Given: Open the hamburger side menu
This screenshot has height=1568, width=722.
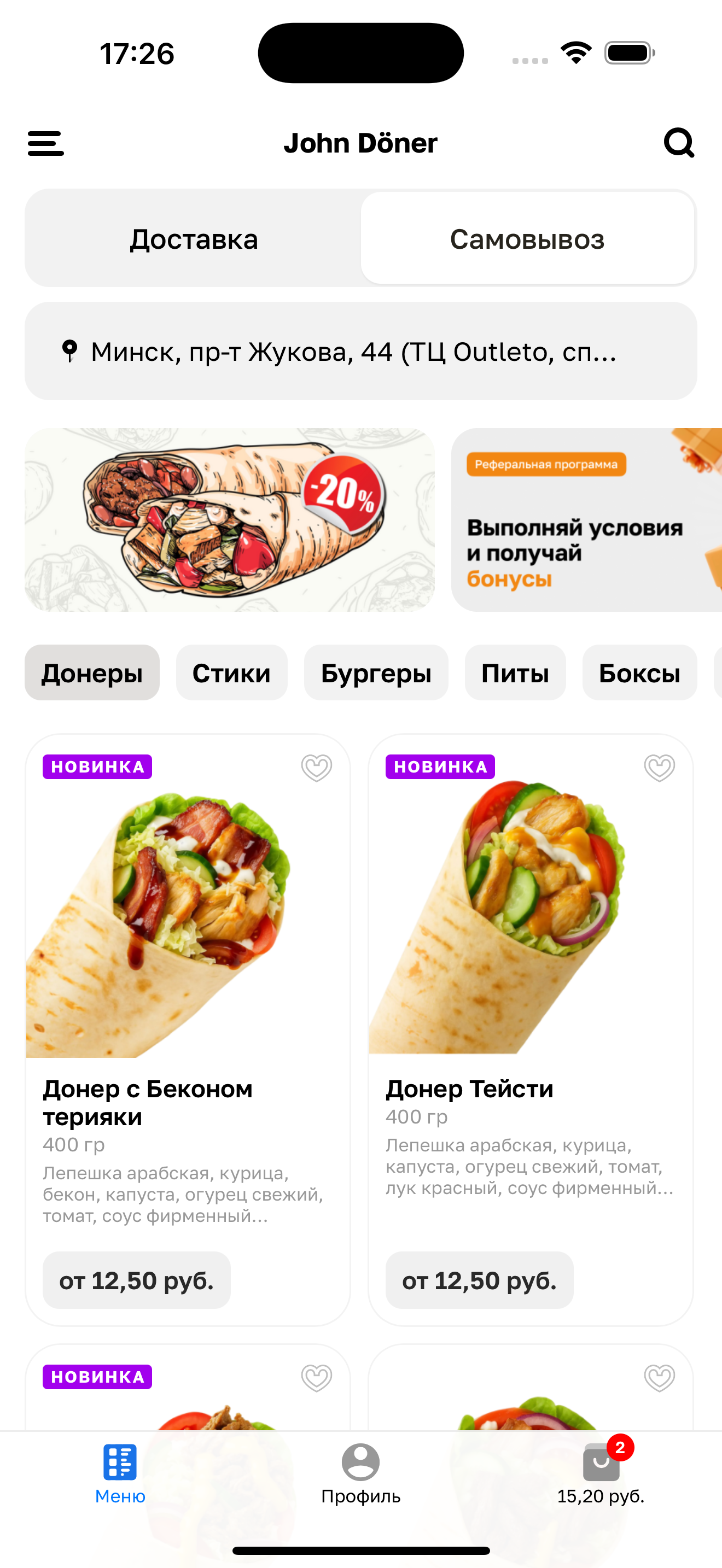Looking at the screenshot, I should [45, 143].
